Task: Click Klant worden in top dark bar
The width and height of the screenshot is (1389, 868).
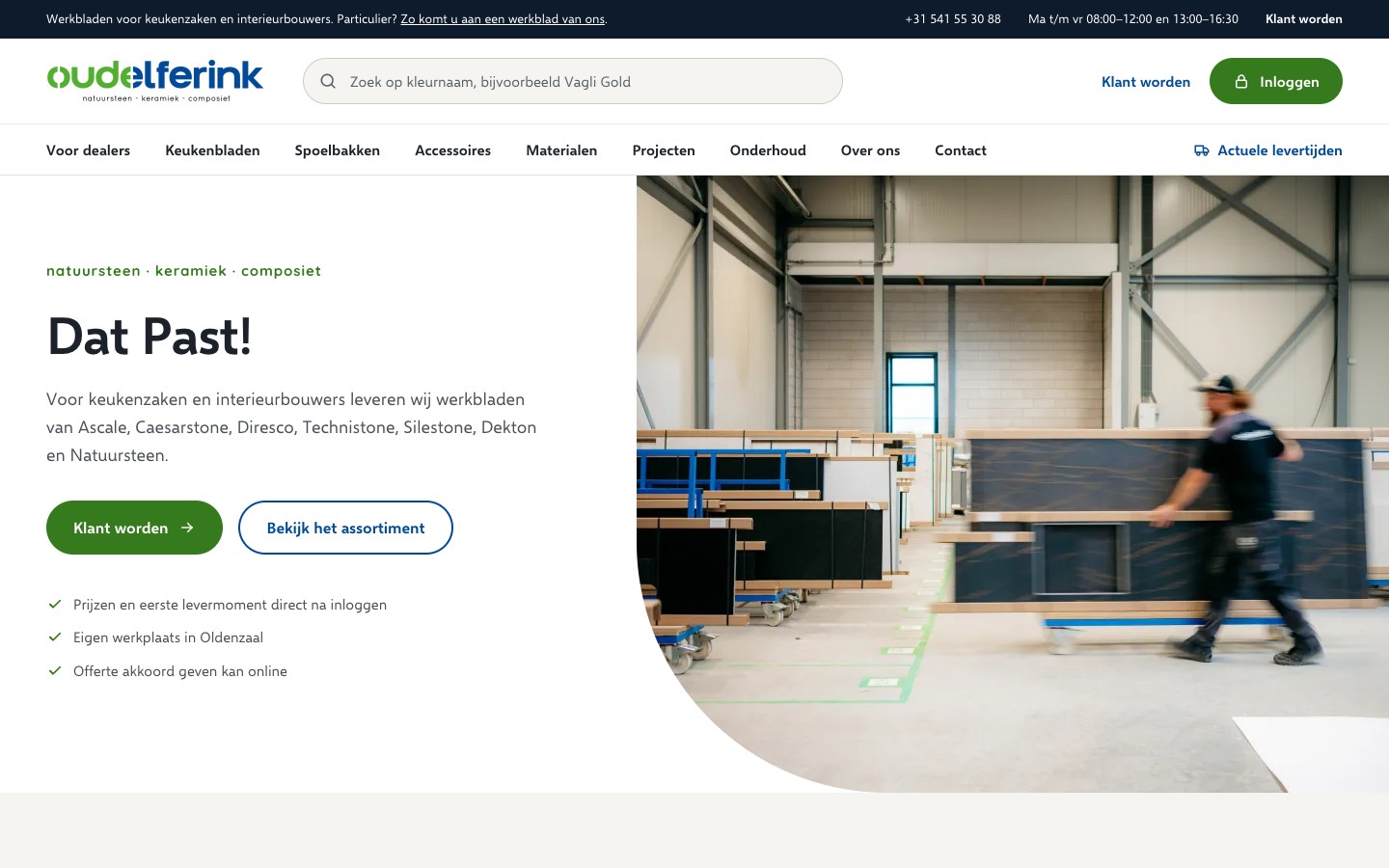Action: [1304, 19]
